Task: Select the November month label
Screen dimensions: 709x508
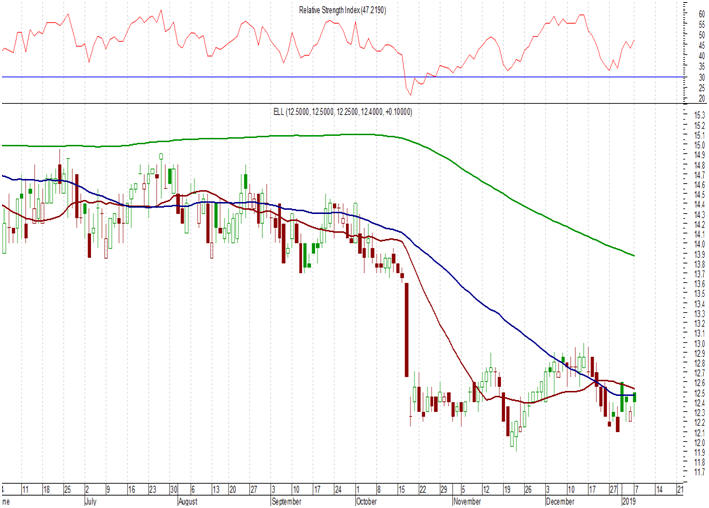Action: coord(467,502)
